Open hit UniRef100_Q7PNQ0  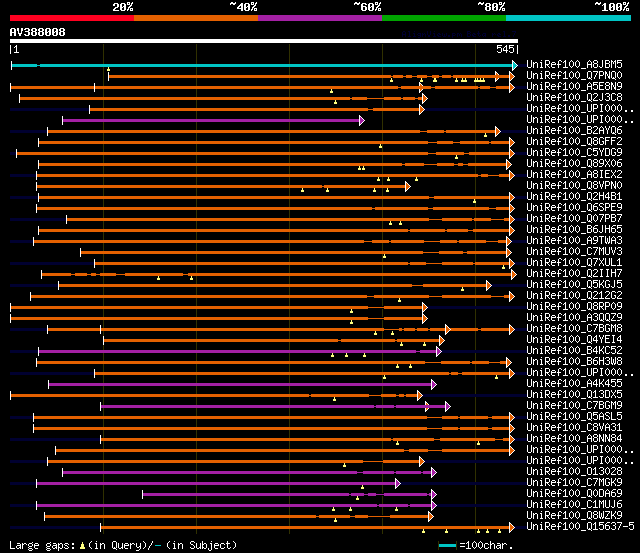(574, 76)
